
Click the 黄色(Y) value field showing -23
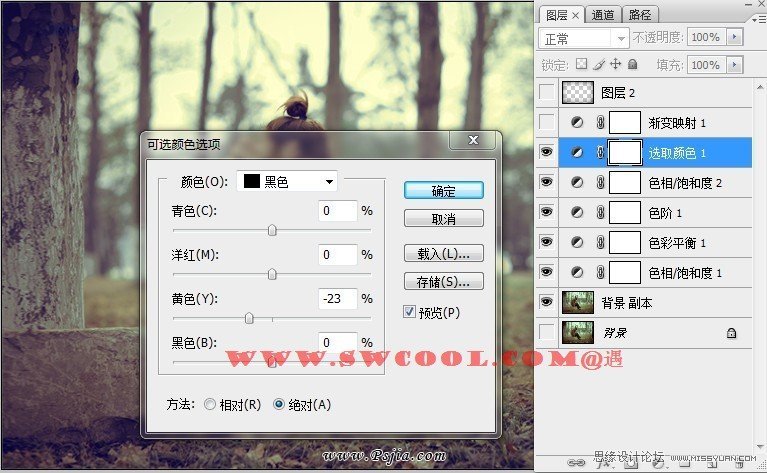(338, 298)
